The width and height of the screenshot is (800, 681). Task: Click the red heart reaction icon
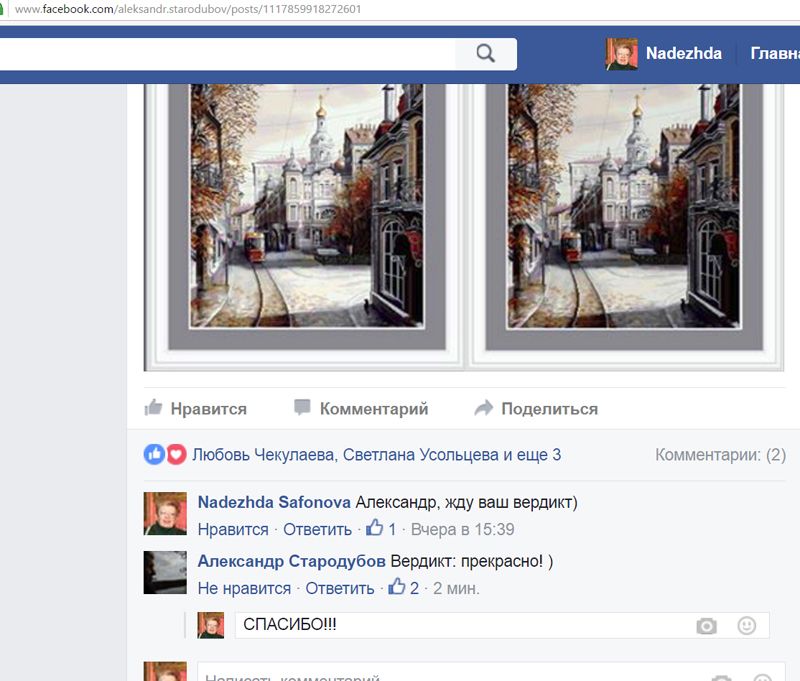click(176, 454)
